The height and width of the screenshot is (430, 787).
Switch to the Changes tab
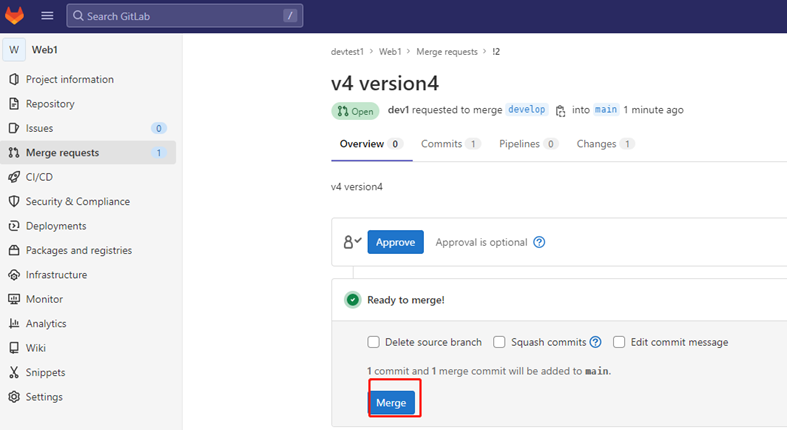tap(605, 144)
